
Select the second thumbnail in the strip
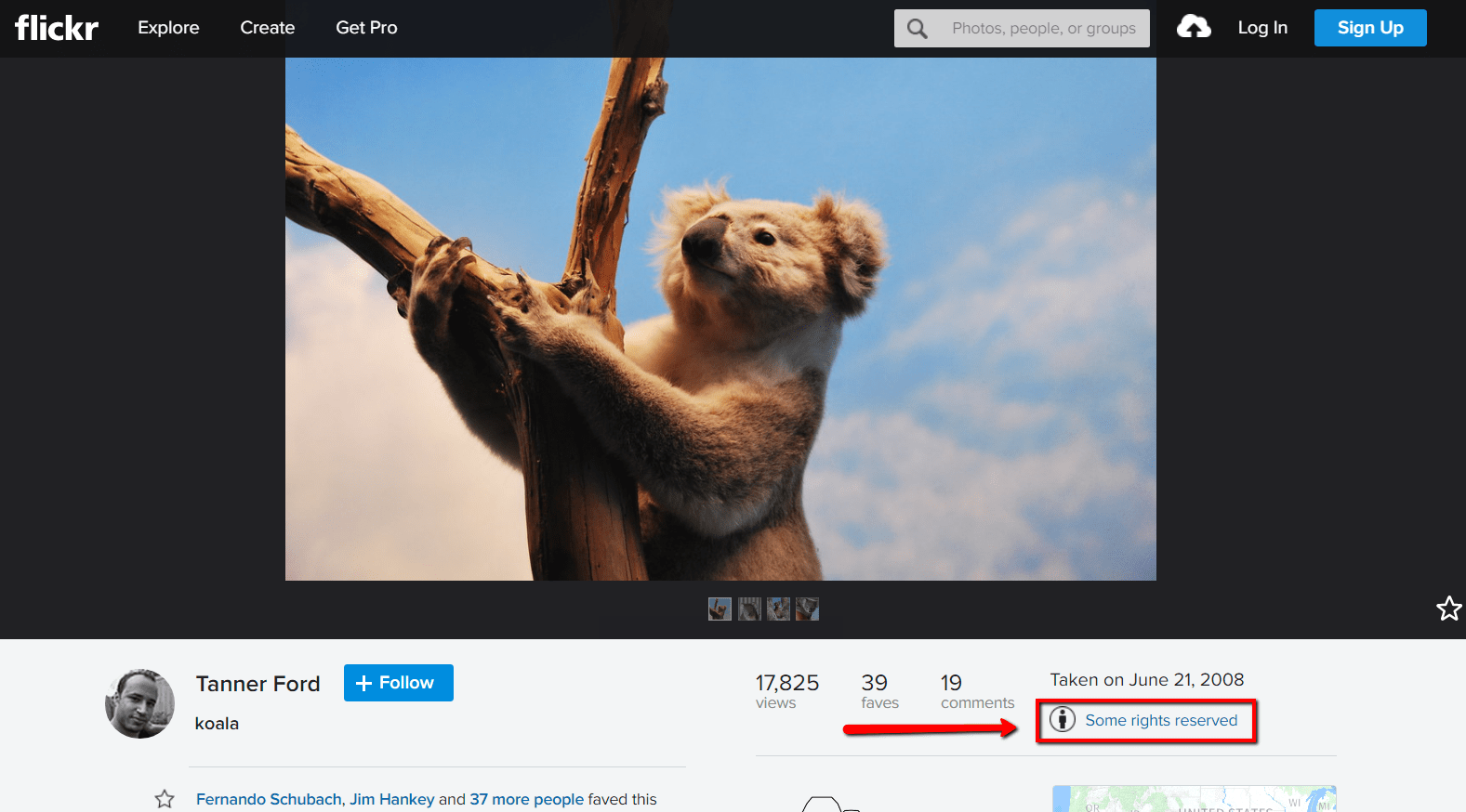[x=749, y=609]
